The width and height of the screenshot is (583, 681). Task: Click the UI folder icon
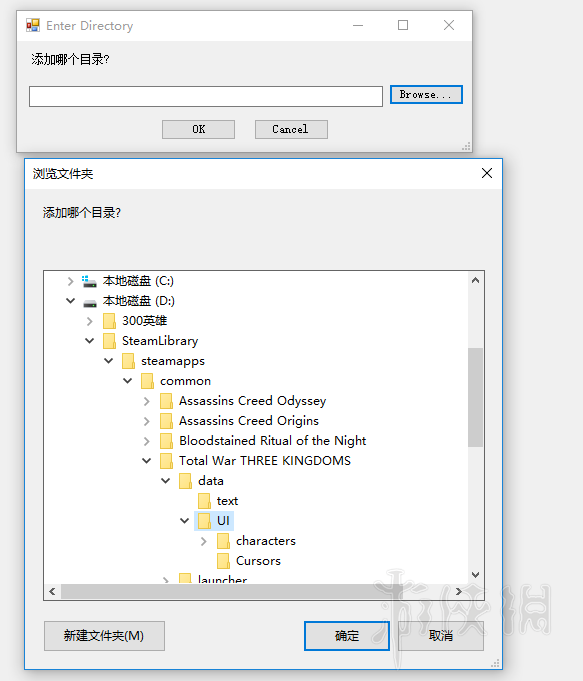coord(204,521)
